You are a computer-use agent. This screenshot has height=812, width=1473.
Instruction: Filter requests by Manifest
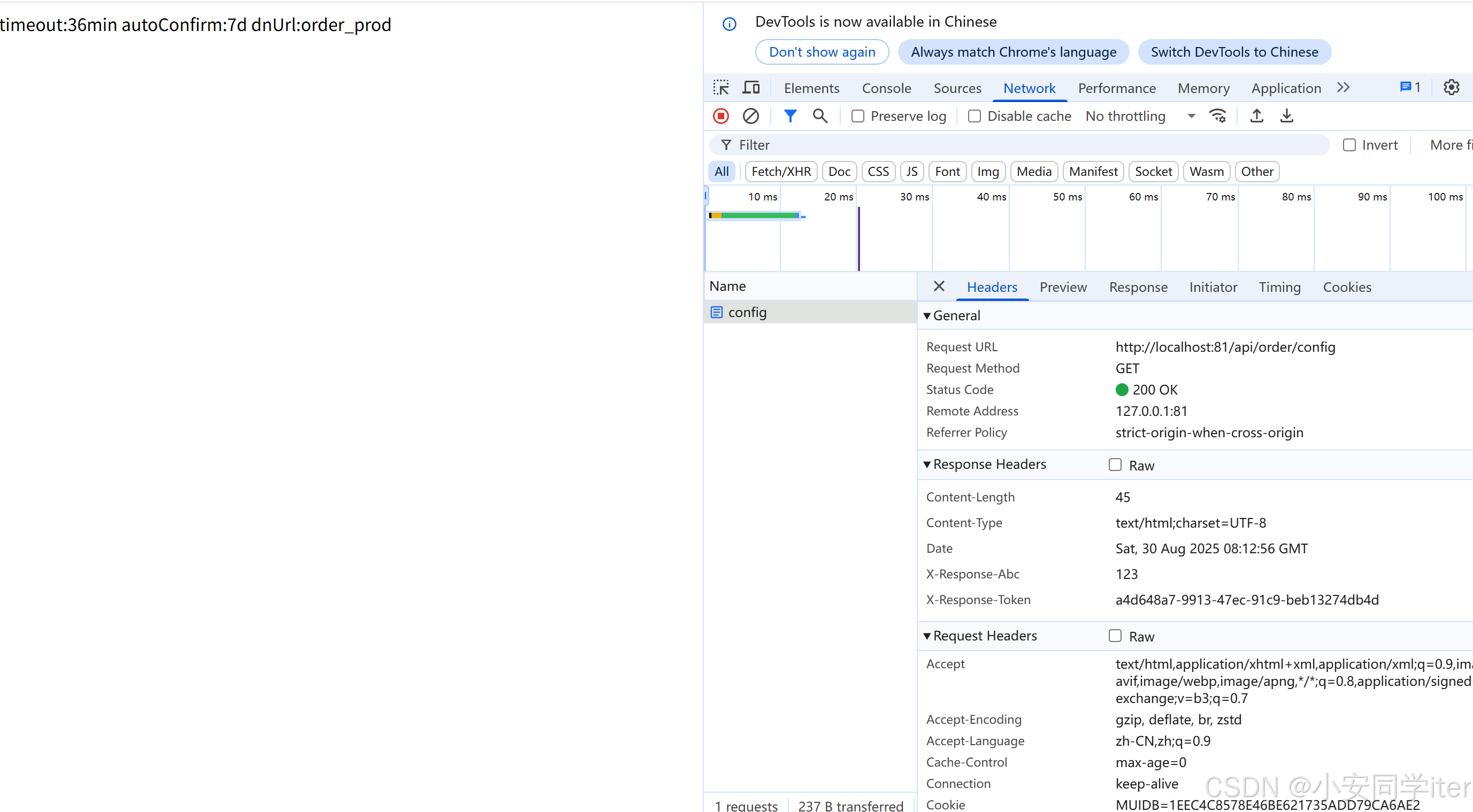click(x=1093, y=172)
